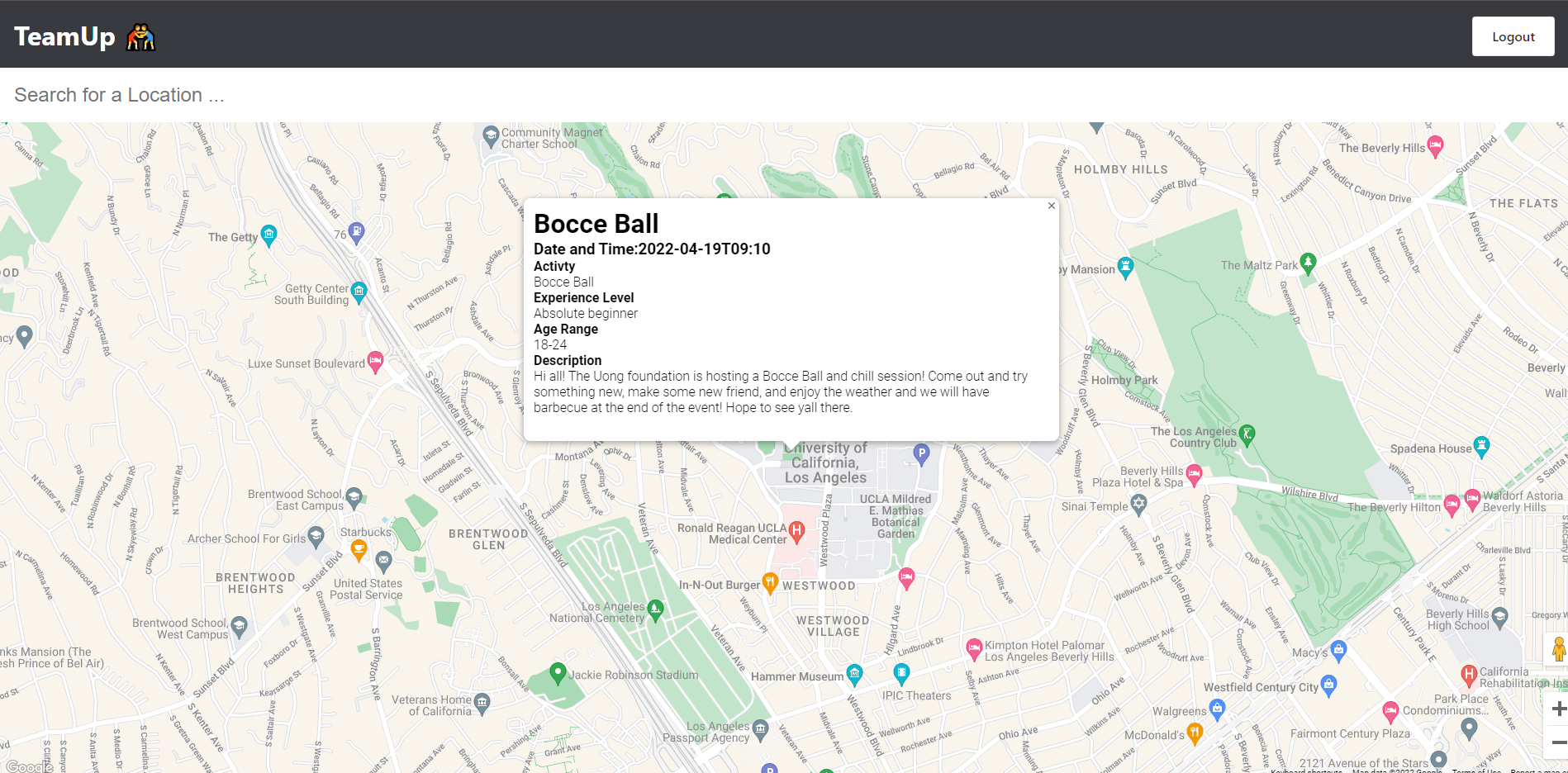The image size is (1568, 773).
Task: Click the WESTWOOD VILLAGE neighborhood label
Action: click(x=833, y=626)
